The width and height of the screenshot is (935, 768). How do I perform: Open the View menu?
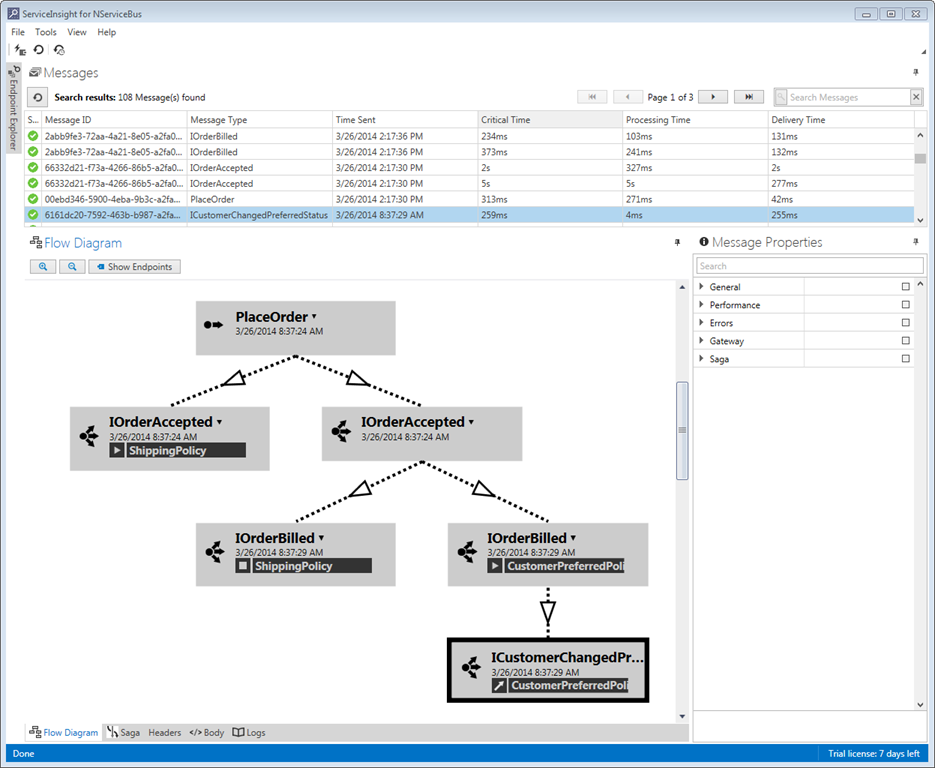[x=77, y=32]
